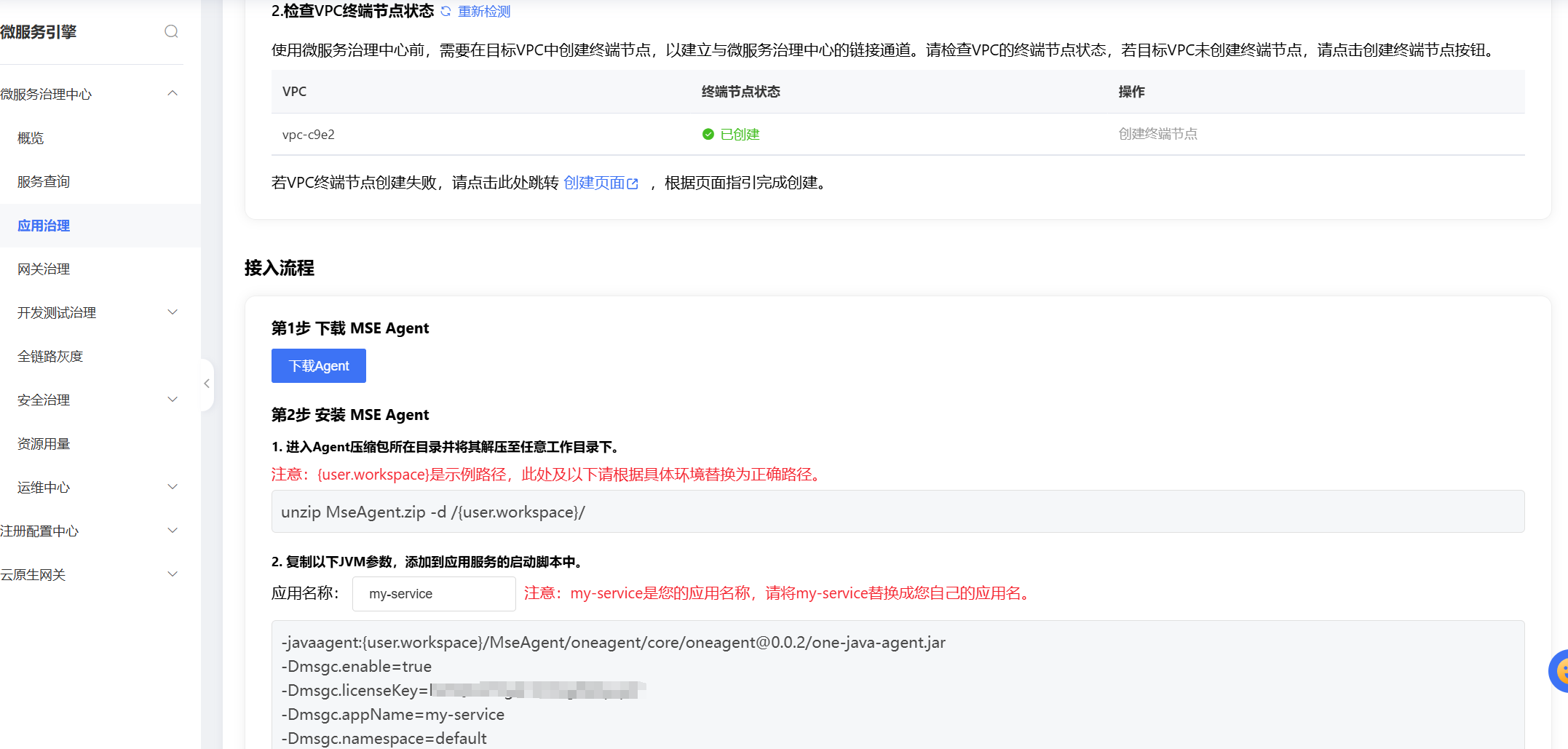Click the -Dmsgc.enable=true line
The height and width of the screenshot is (749, 1568).
tap(357, 667)
